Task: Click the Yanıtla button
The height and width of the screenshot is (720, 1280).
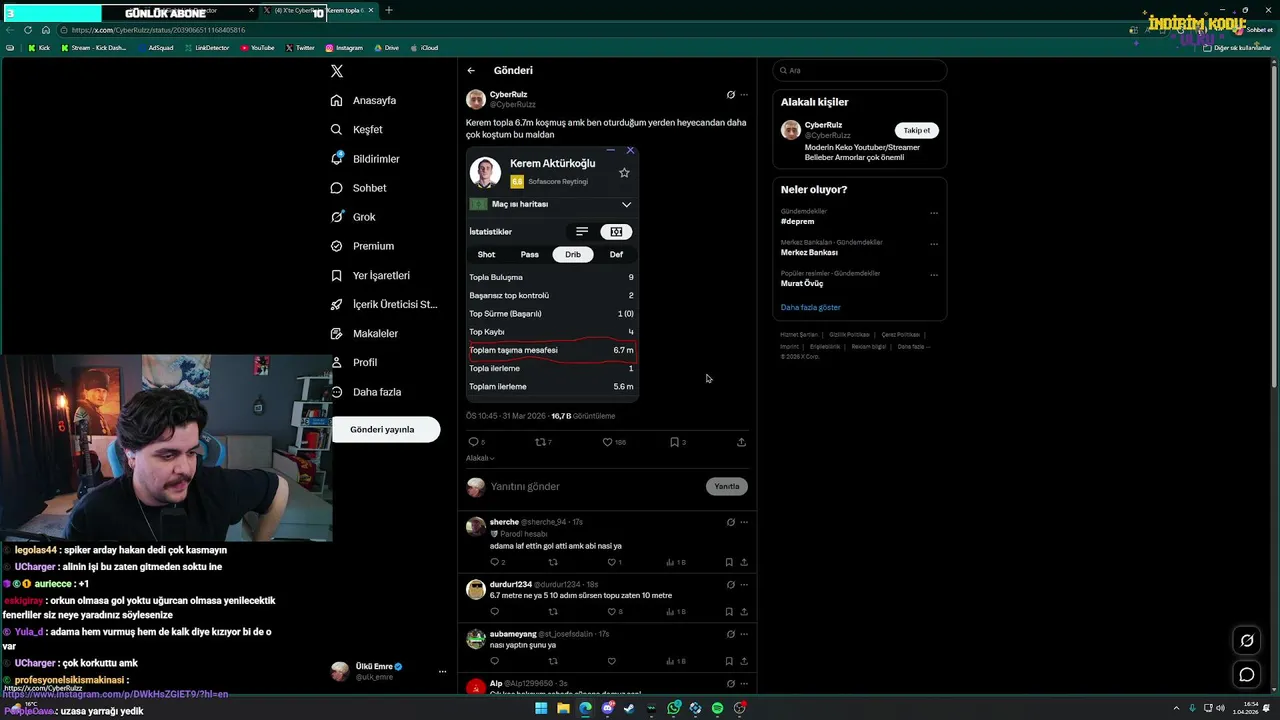Action: [x=727, y=486]
